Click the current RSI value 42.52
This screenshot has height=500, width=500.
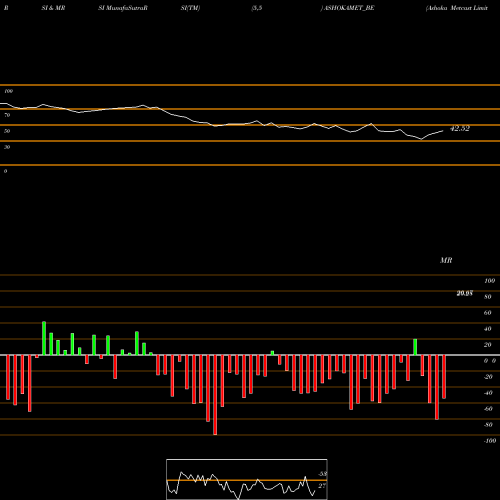pos(460,128)
